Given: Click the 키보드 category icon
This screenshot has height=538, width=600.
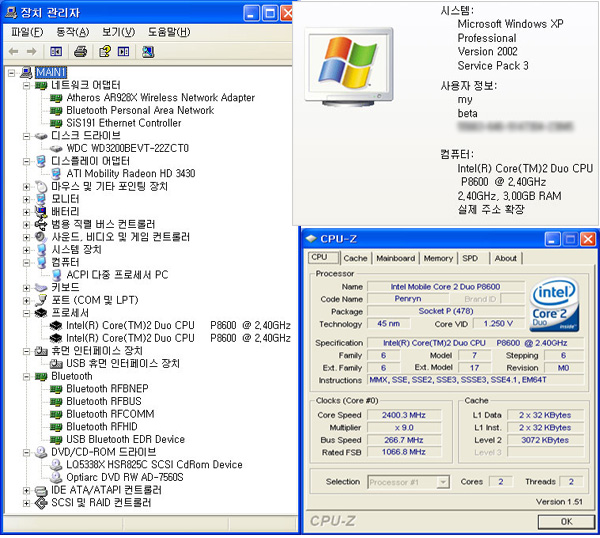Looking at the screenshot, I should (x=41, y=287).
